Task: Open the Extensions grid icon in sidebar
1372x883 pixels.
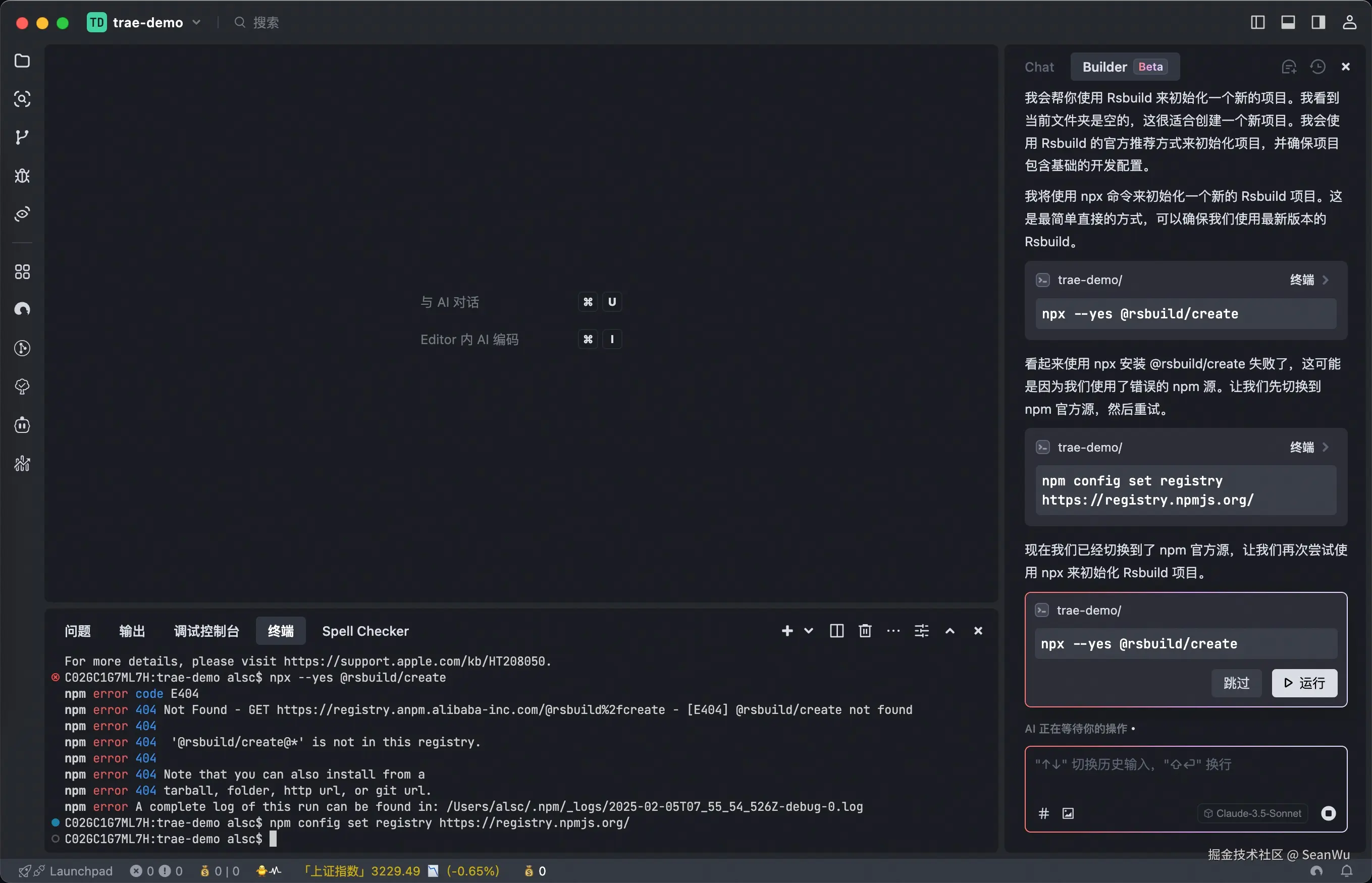Action: pyautogui.click(x=22, y=272)
